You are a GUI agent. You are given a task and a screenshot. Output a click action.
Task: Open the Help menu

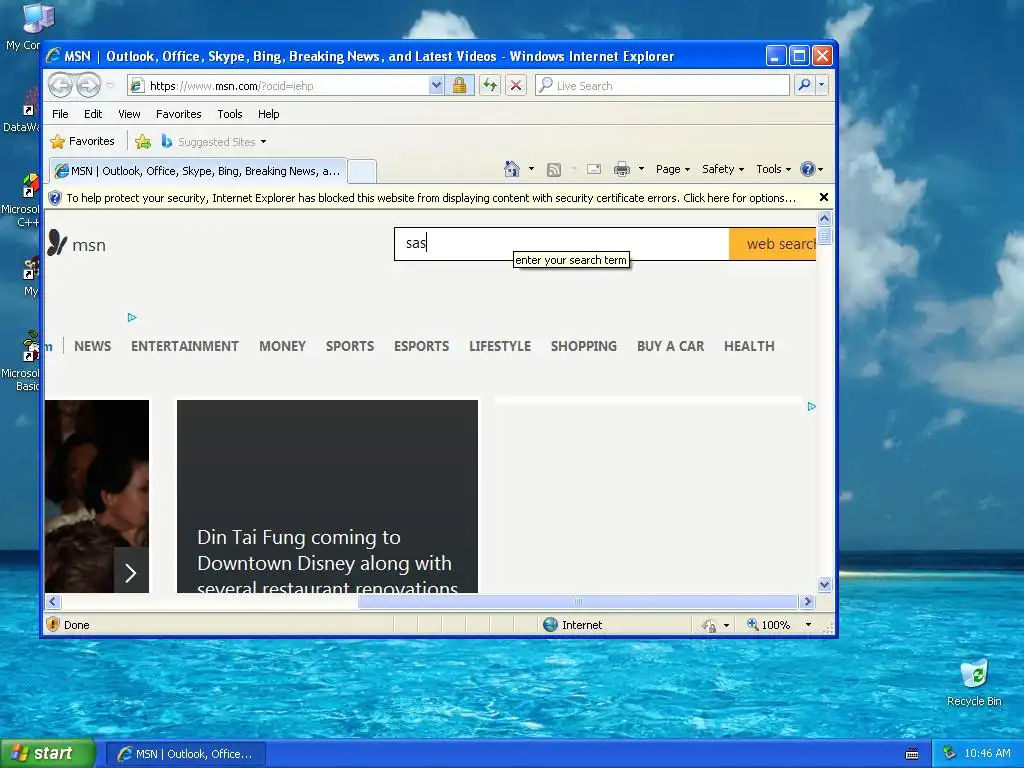click(x=268, y=114)
